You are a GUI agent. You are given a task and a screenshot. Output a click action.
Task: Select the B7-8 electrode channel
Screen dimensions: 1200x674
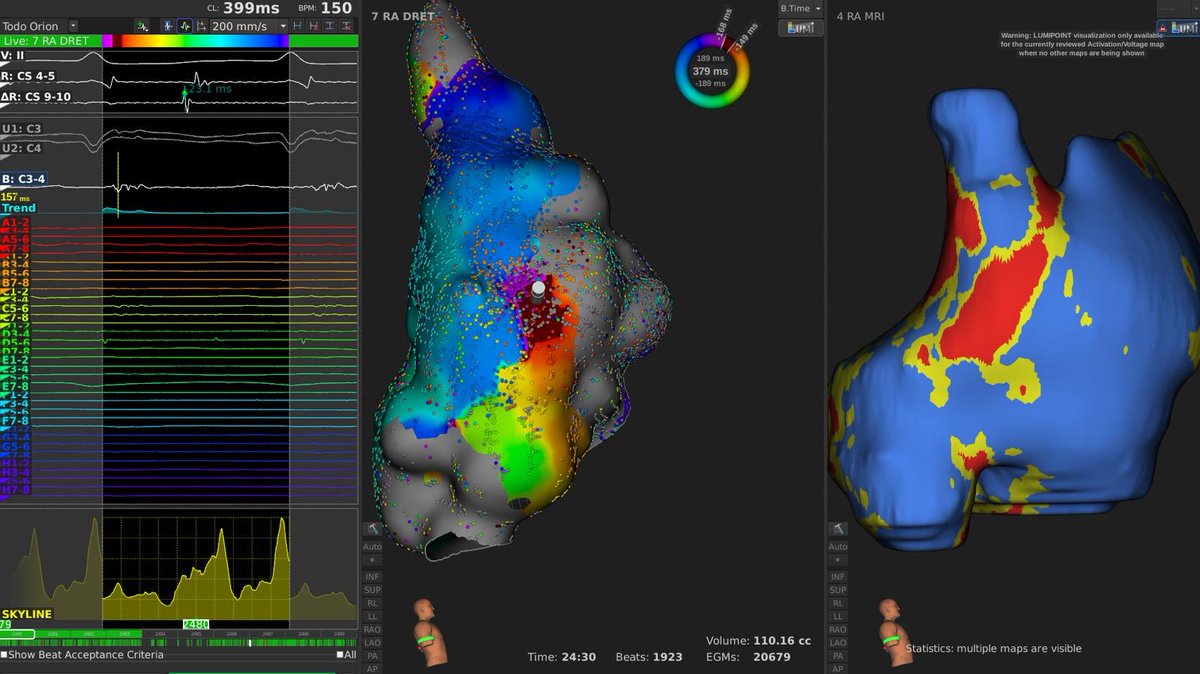click(x=15, y=284)
